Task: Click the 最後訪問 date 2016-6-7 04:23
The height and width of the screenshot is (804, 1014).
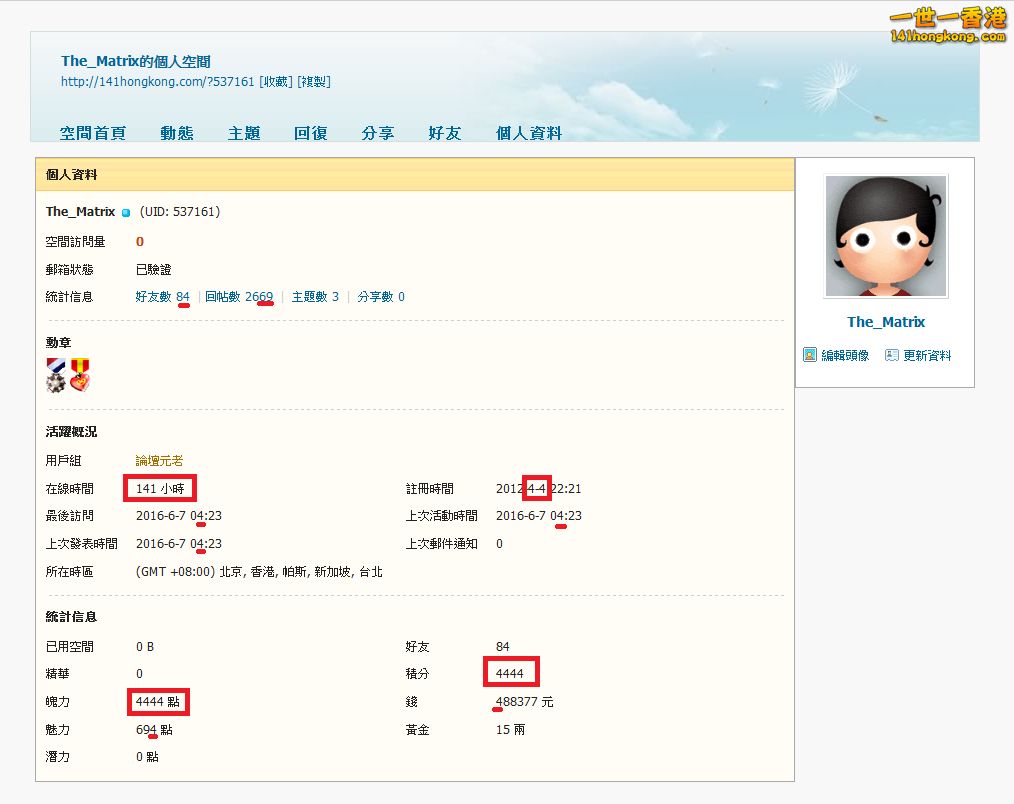Action: tap(178, 516)
